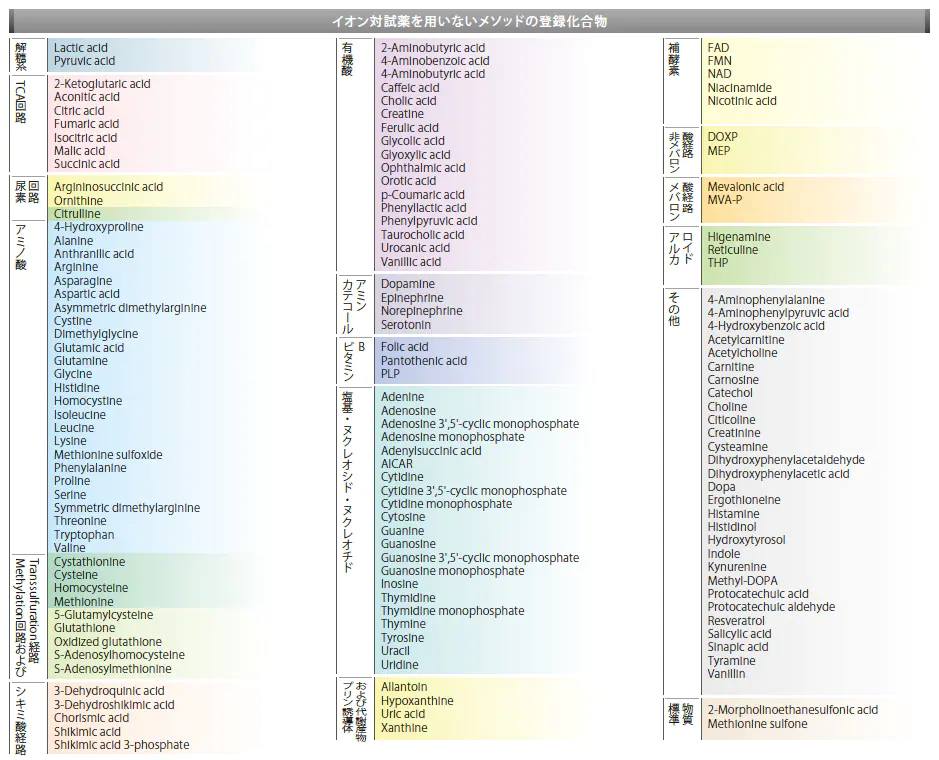Click Shikimic acid 3-phosphate
This screenshot has height=760, width=939.
click(x=122, y=745)
